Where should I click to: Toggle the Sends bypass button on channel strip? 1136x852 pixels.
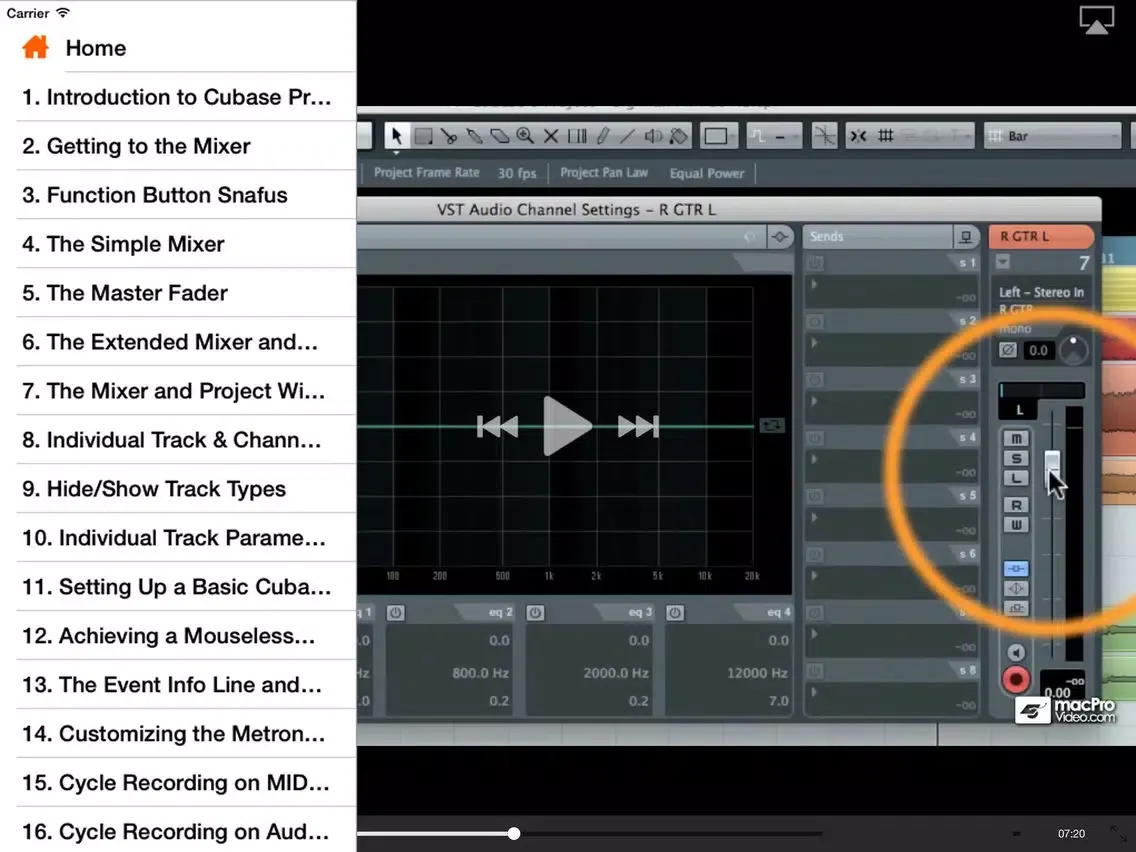[x=1016, y=608]
